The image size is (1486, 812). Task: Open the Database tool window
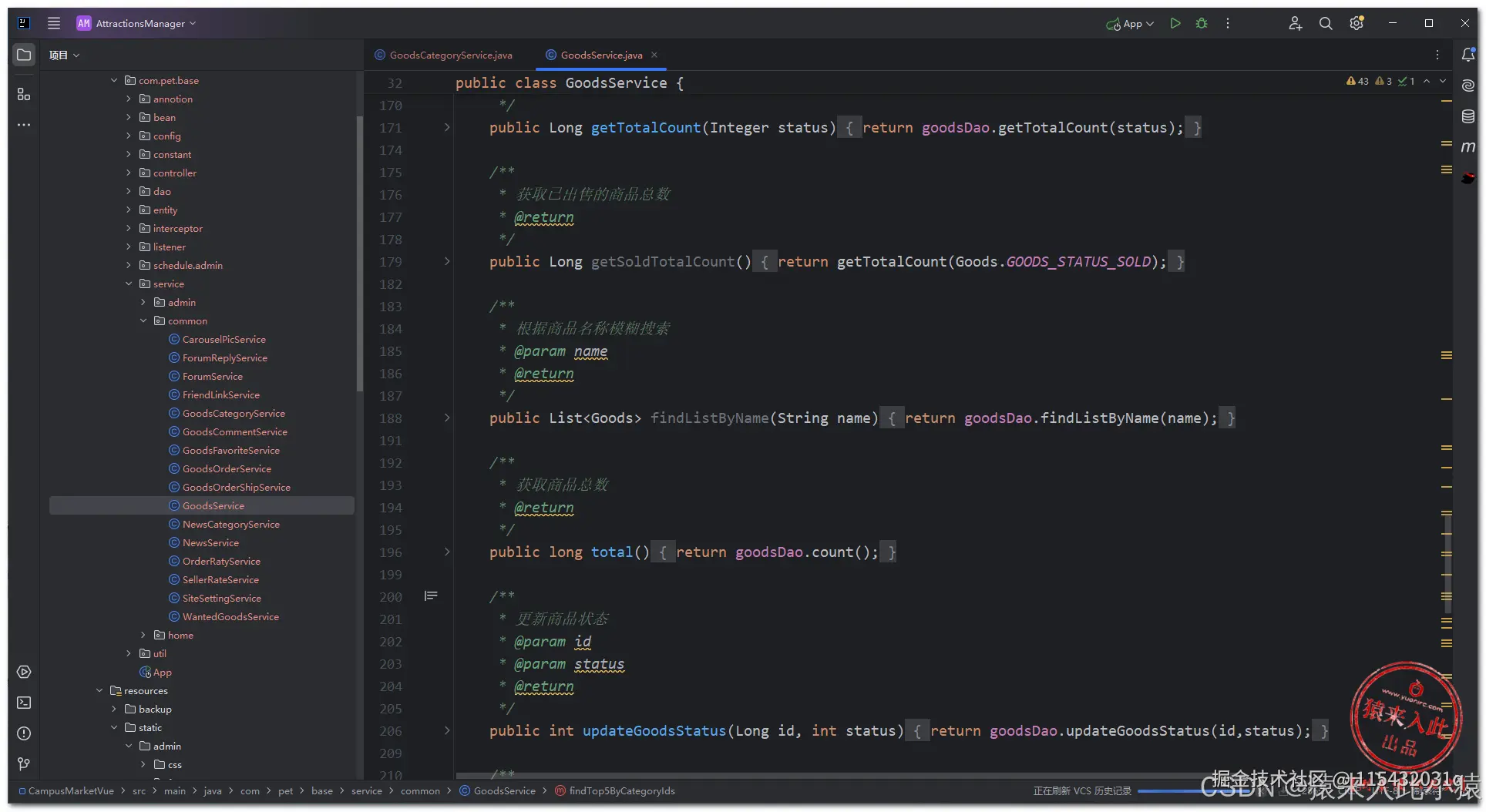point(1468,116)
